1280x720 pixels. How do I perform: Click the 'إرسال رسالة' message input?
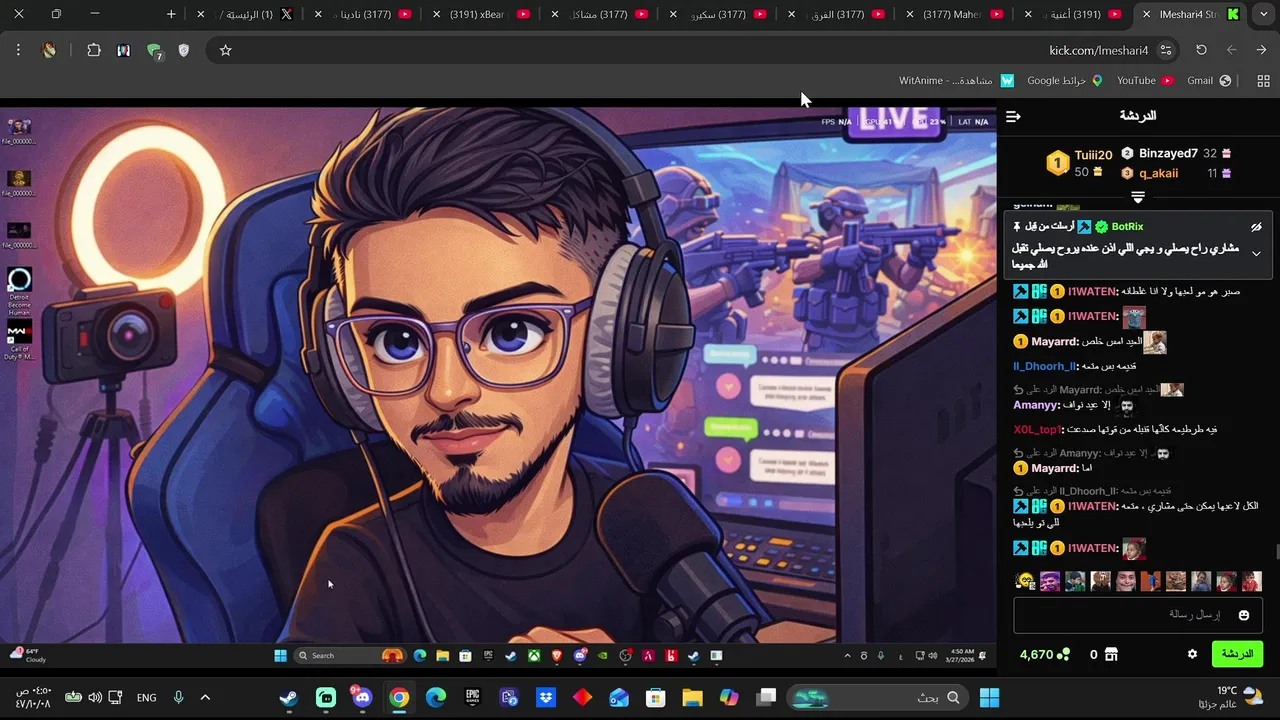pos(1138,615)
